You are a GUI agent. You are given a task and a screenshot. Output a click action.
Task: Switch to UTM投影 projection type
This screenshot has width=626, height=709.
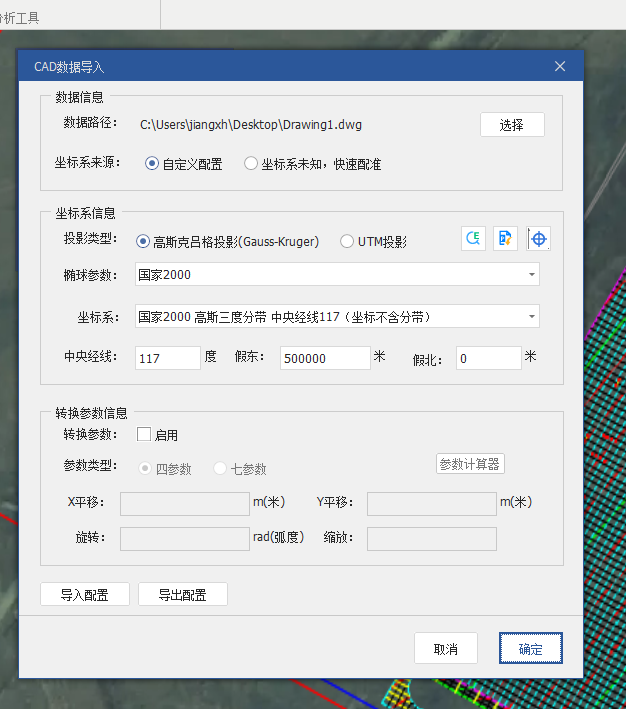(347, 241)
